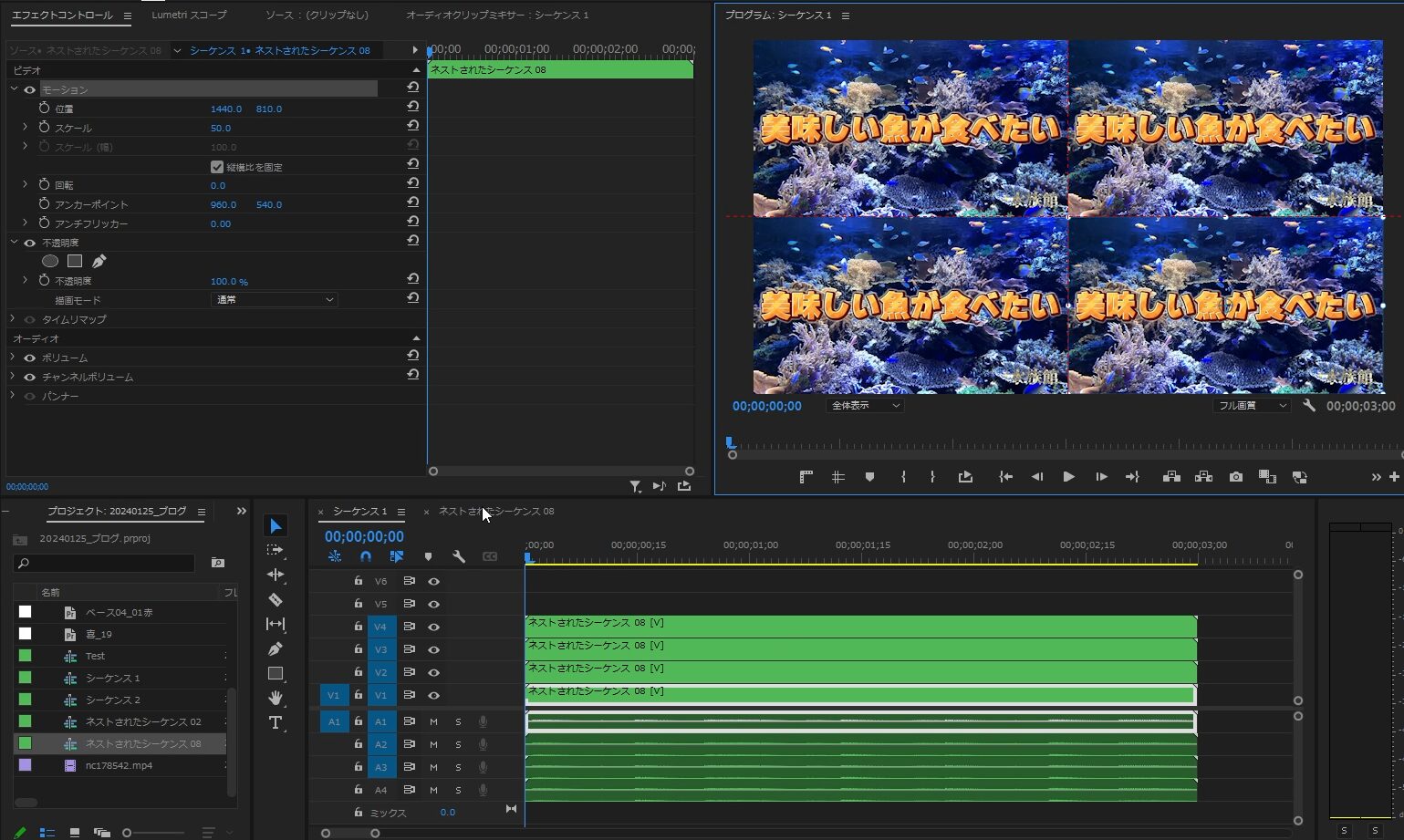The height and width of the screenshot is (840, 1404).
Task: Go to Out point
Action: pyautogui.click(x=1133, y=477)
